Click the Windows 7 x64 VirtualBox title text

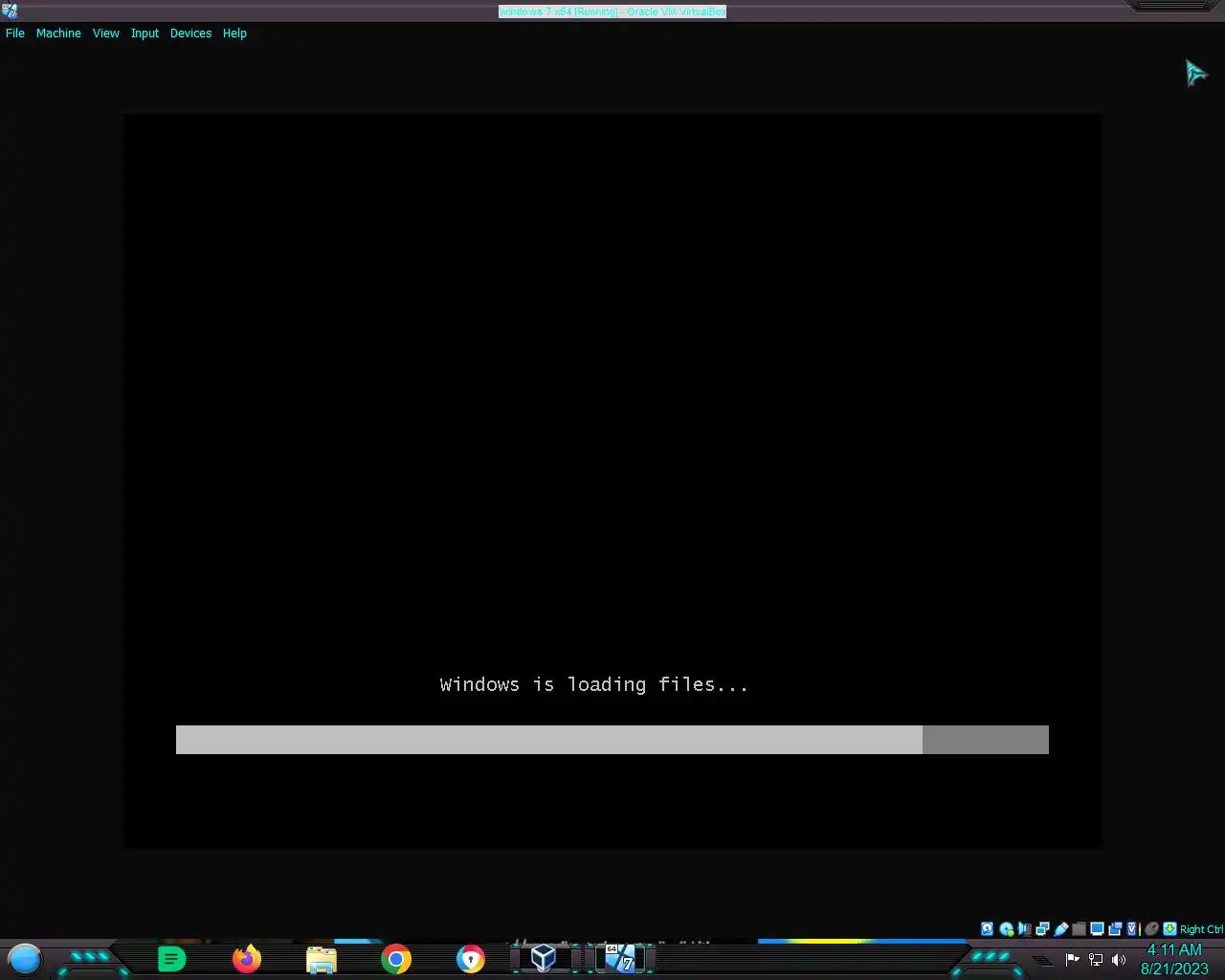612,11
